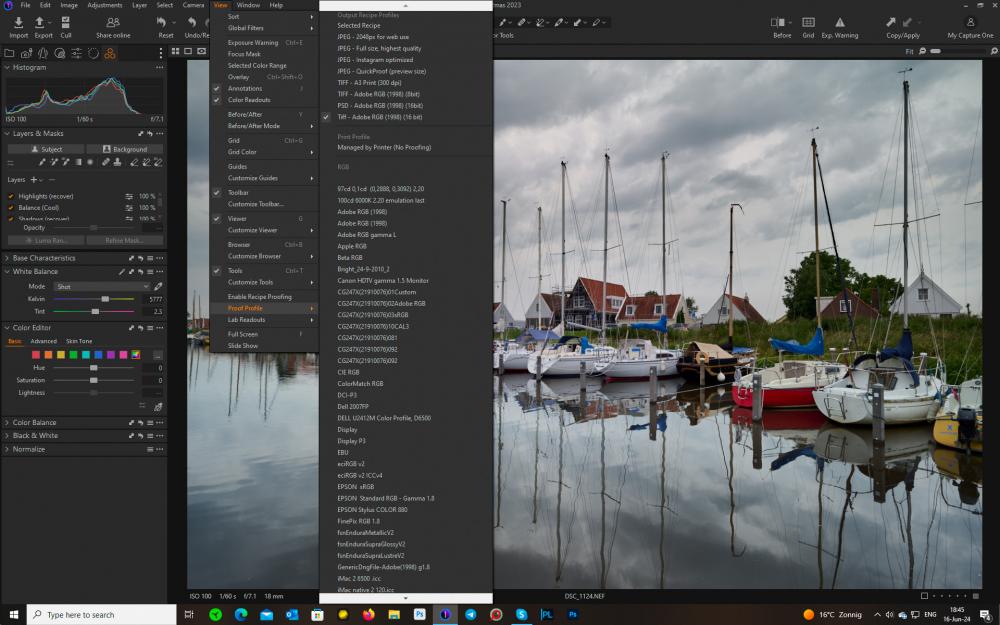Click the Refine Mask button
This screenshot has height=625, width=1000.
[124, 240]
